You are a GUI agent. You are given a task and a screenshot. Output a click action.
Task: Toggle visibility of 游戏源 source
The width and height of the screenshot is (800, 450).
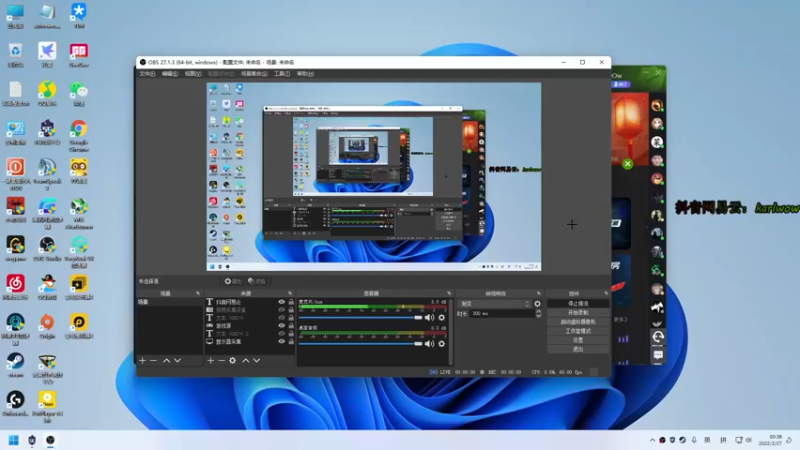coord(281,326)
